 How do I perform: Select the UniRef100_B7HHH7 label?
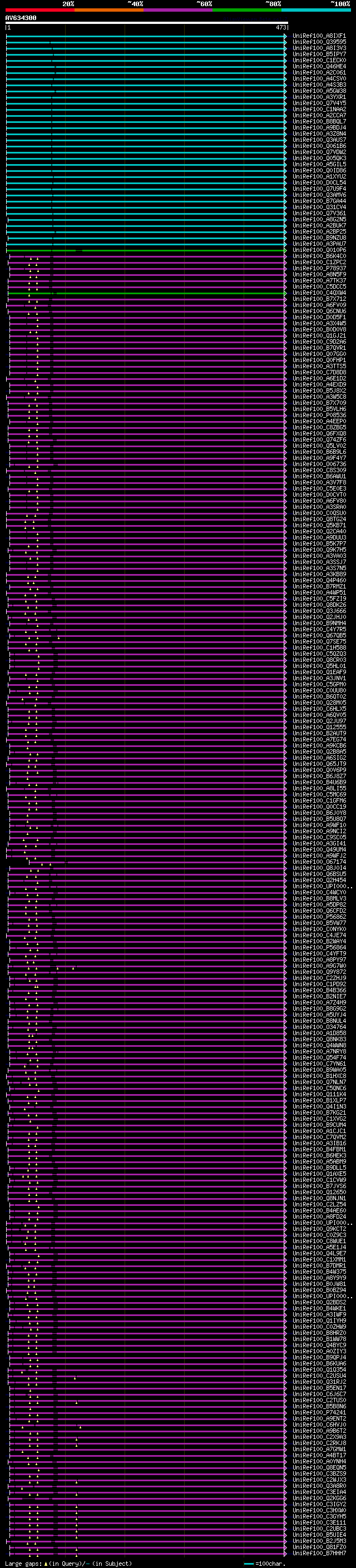[319, 1554]
